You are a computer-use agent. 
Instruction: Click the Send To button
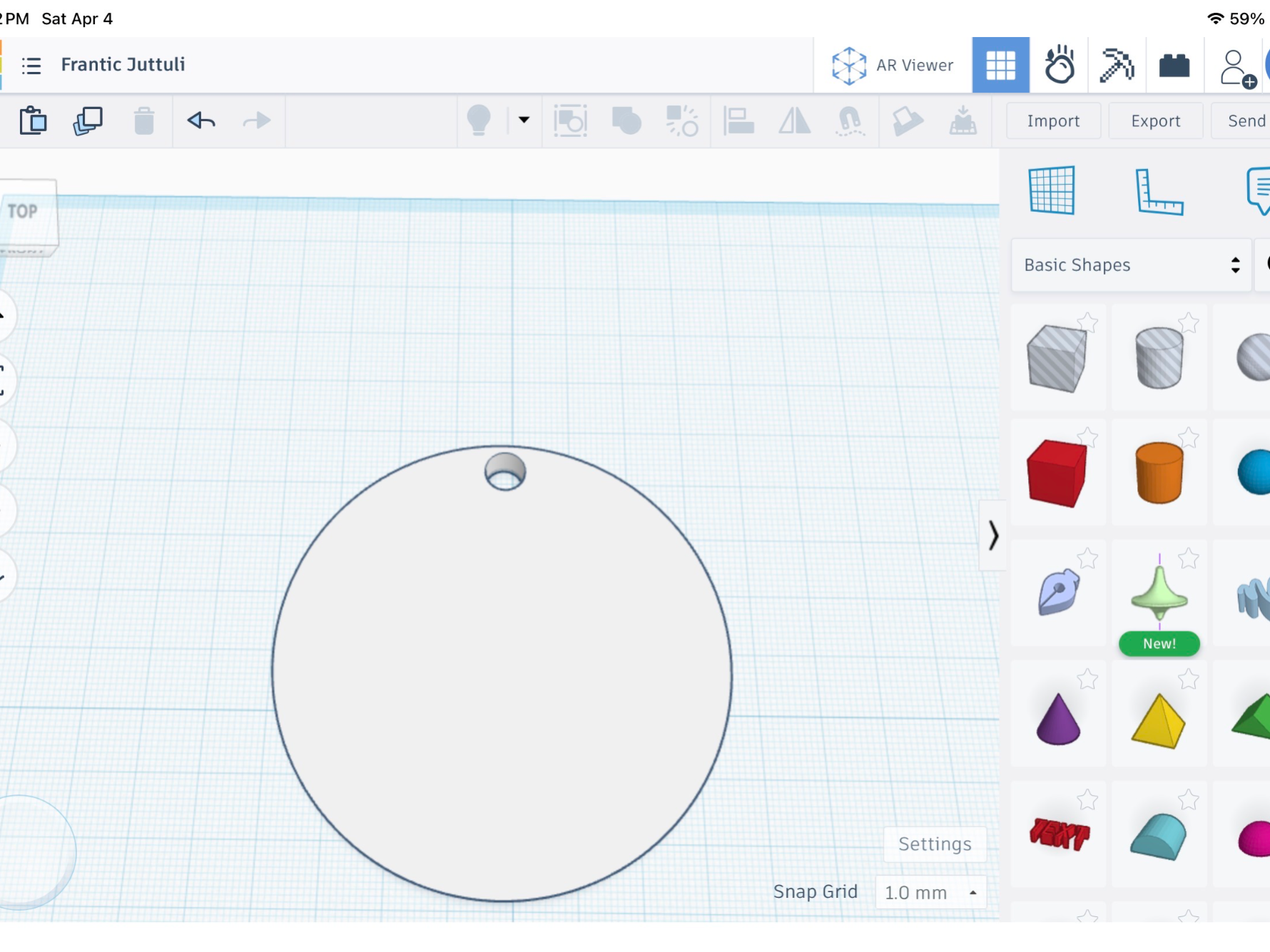coord(1241,121)
